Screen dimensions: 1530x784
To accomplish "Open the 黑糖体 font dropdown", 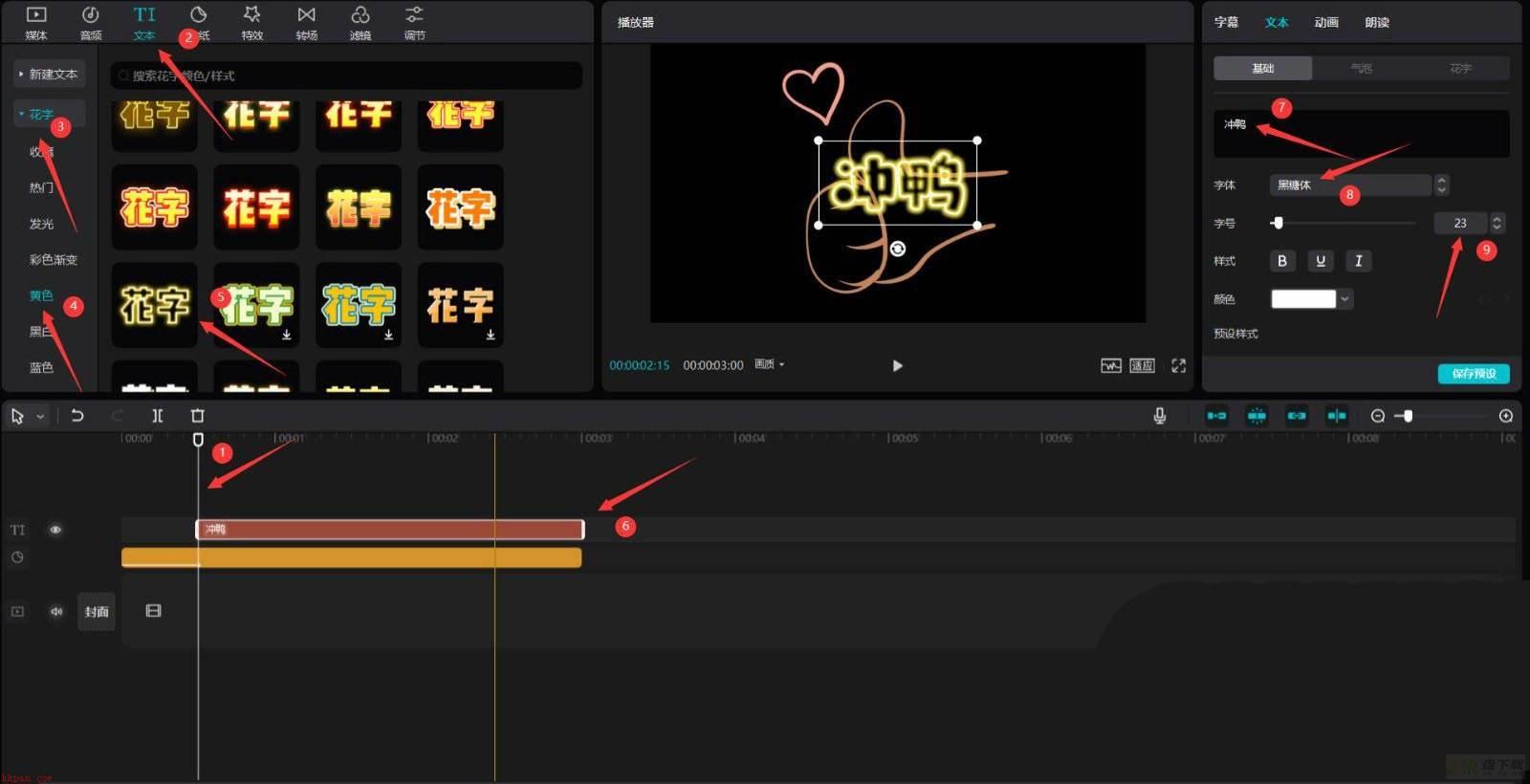I will pyautogui.click(x=1350, y=185).
